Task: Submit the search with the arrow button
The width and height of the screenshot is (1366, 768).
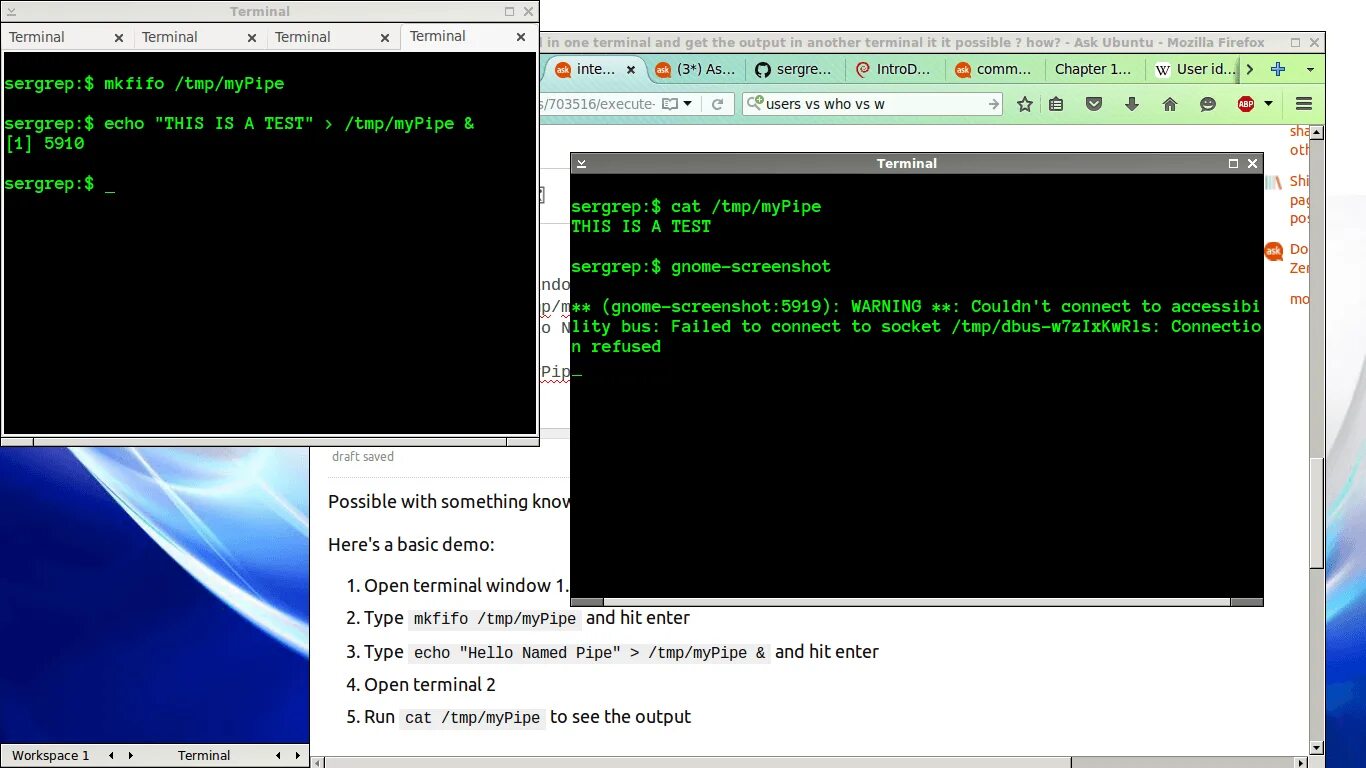Action: click(x=994, y=103)
